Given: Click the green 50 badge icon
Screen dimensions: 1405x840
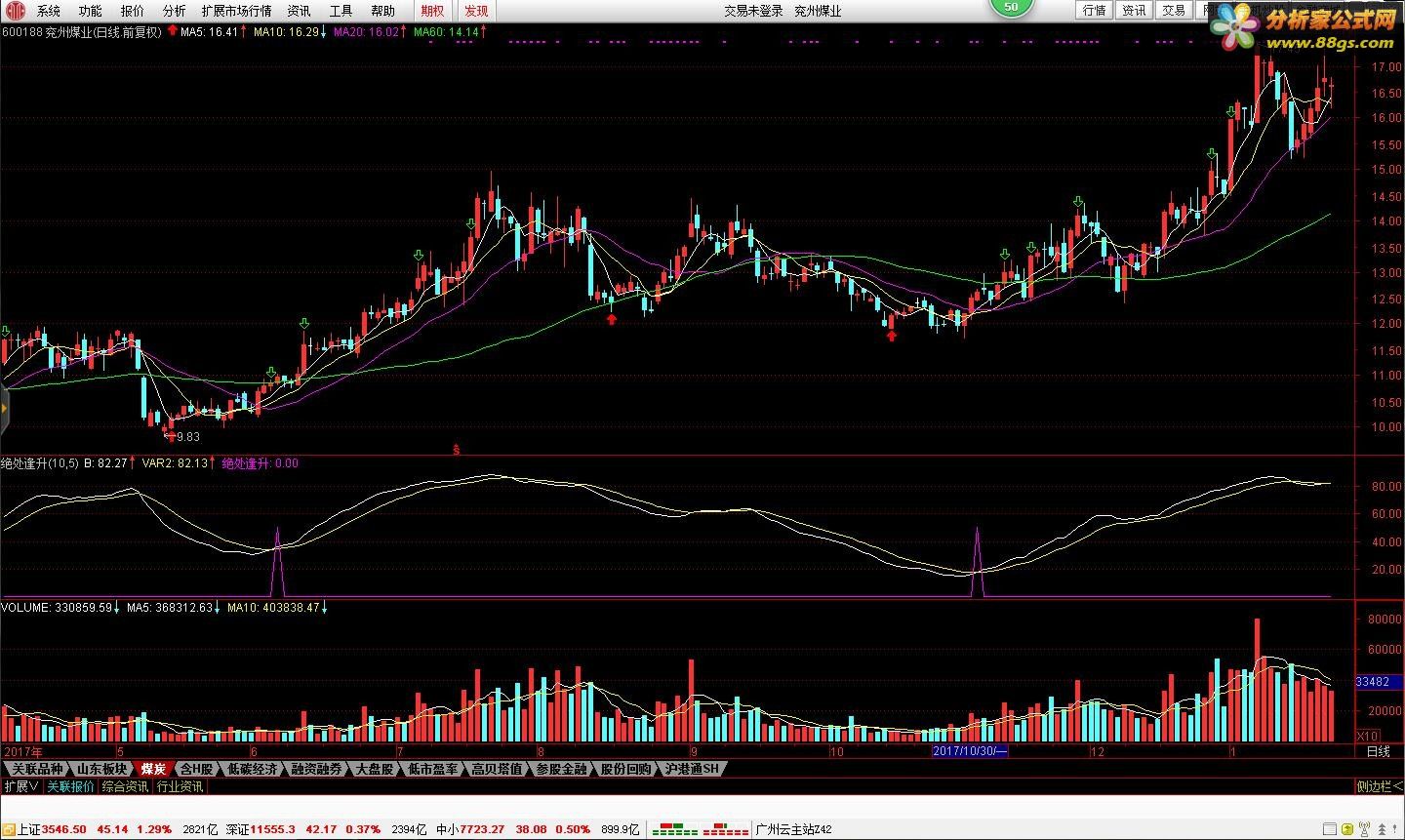Looking at the screenshot, I should (1011, 7).
